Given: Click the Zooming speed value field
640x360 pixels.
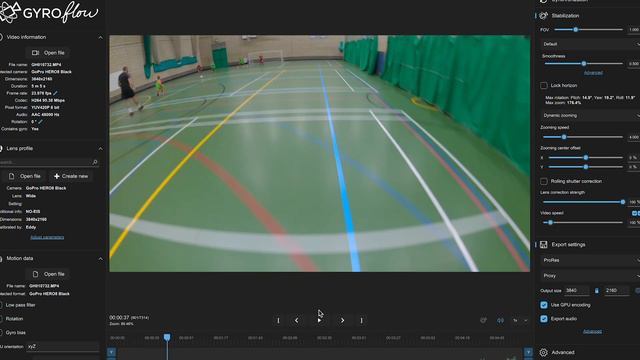Looking at the screenshot, I should click(634, 137).
